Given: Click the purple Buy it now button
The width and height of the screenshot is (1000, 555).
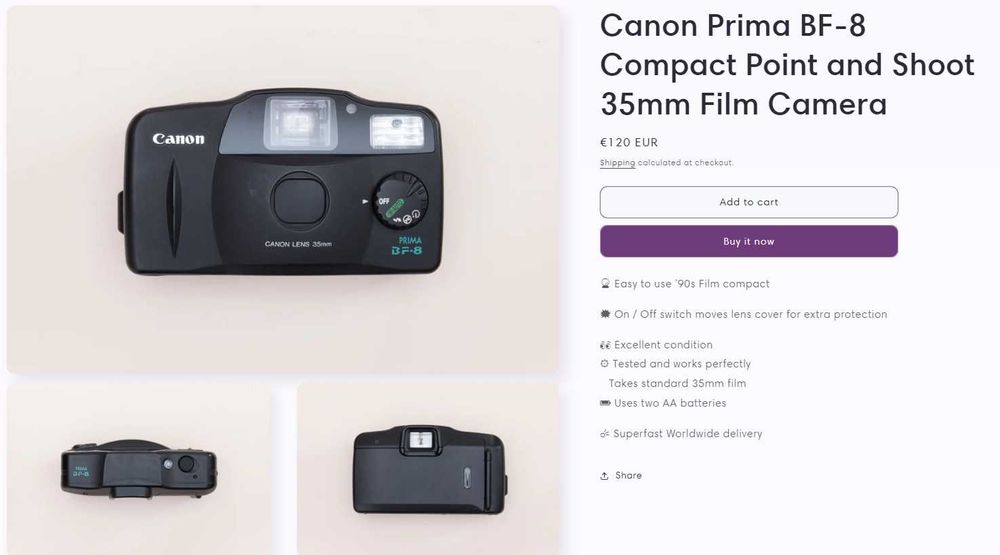Looking at the screenshot, I should (x=749, y=241).
